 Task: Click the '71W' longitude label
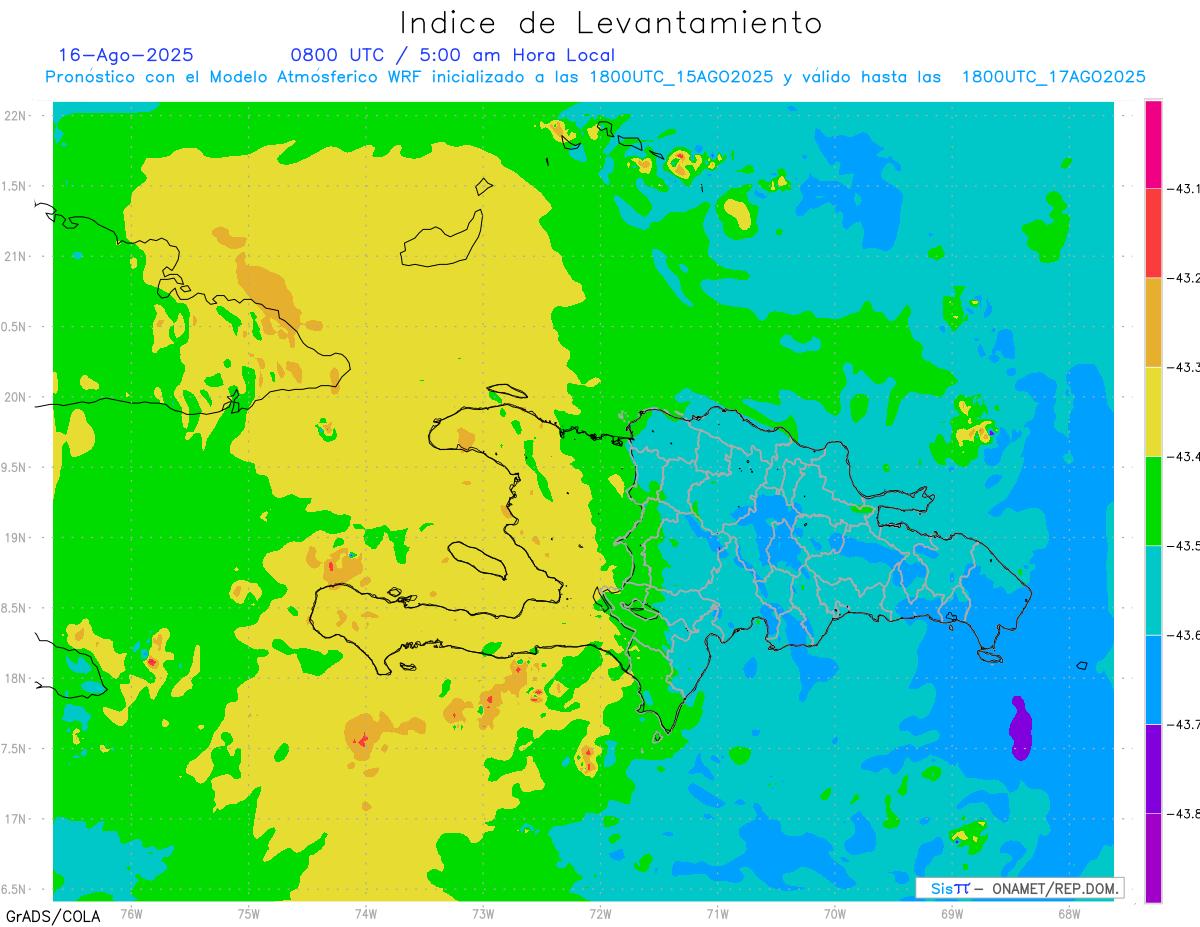tap(717, 913)
